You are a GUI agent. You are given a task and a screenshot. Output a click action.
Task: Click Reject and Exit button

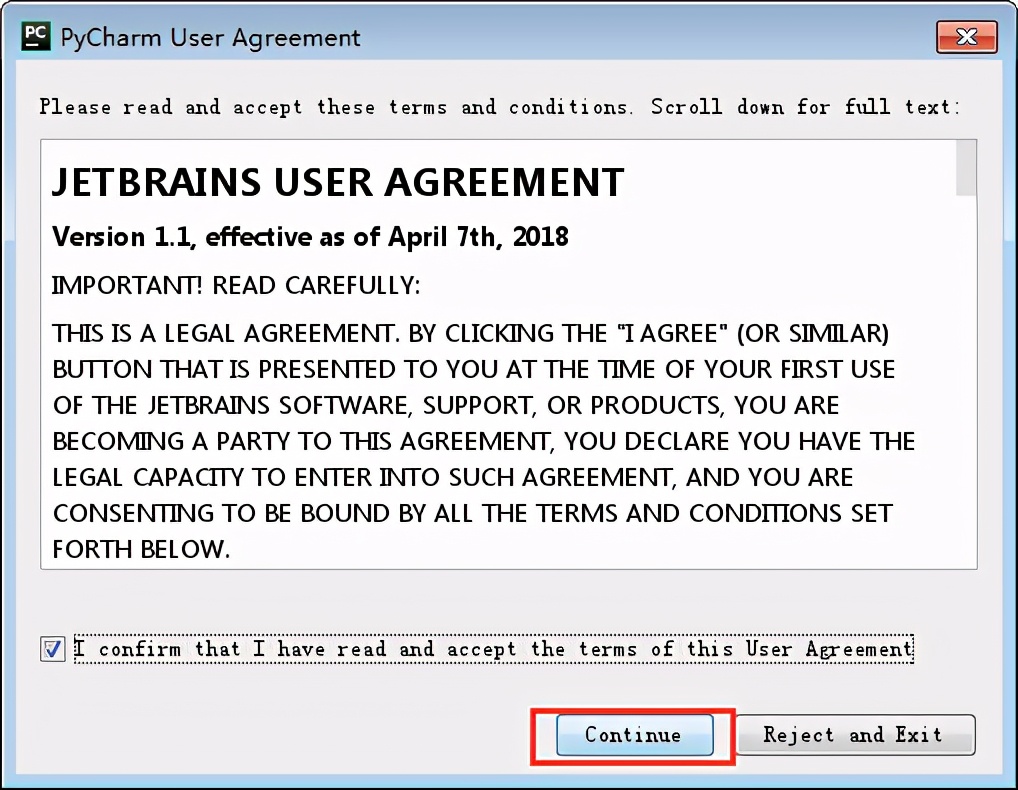[x=856, y=735]
